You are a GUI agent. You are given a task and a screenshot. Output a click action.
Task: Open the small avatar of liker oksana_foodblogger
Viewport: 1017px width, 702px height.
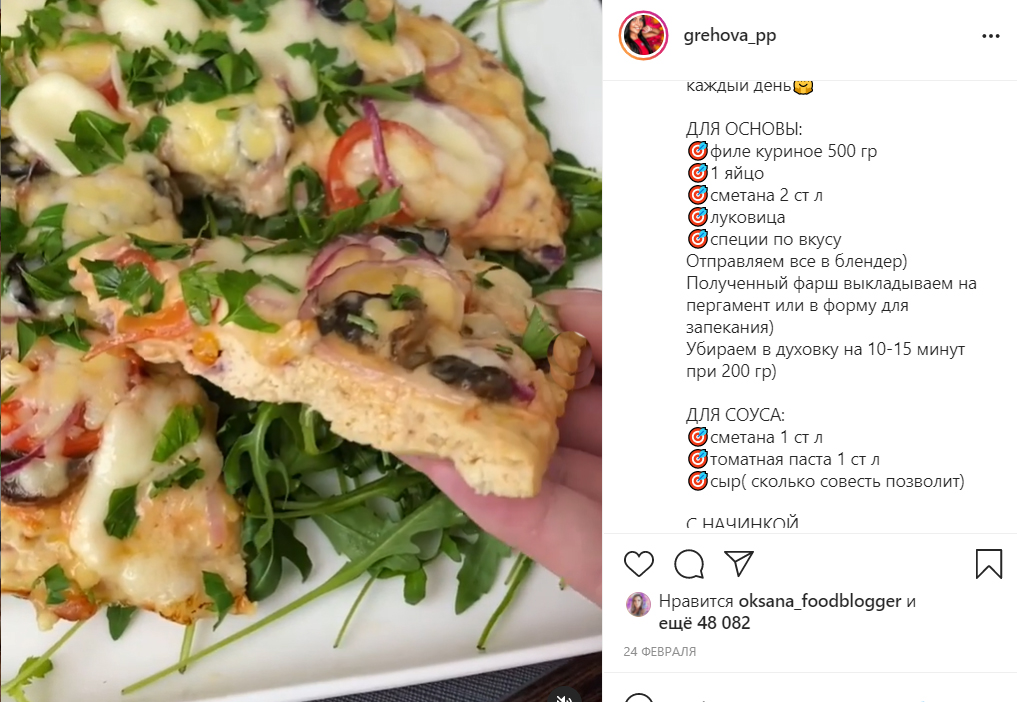point(638,604)
